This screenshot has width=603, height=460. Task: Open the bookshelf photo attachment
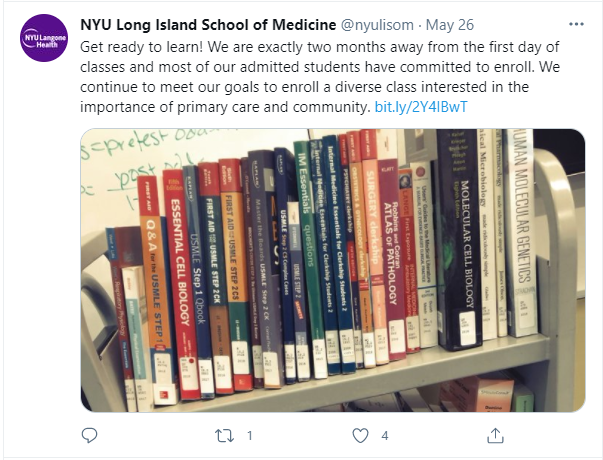click(x=332, y=270)
